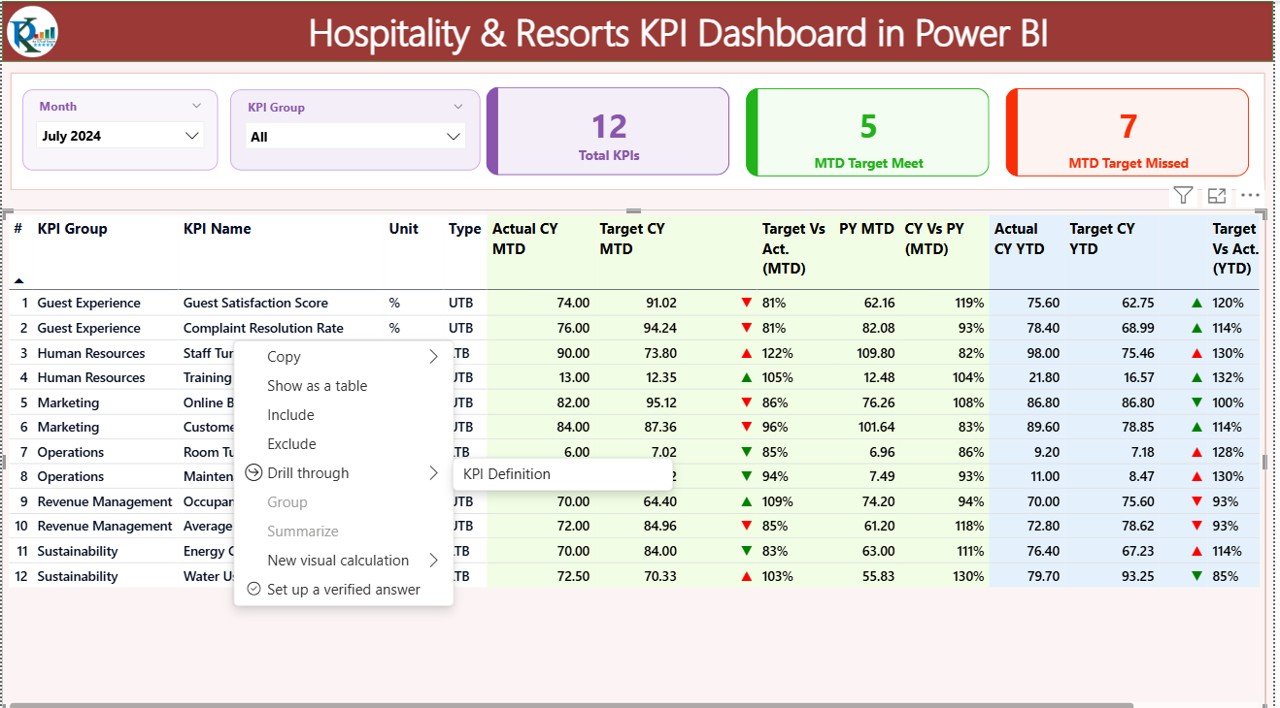Choose Exclude from the context menu
The height and width of the screenshot is (708, 1280).
tap(292, 444)
